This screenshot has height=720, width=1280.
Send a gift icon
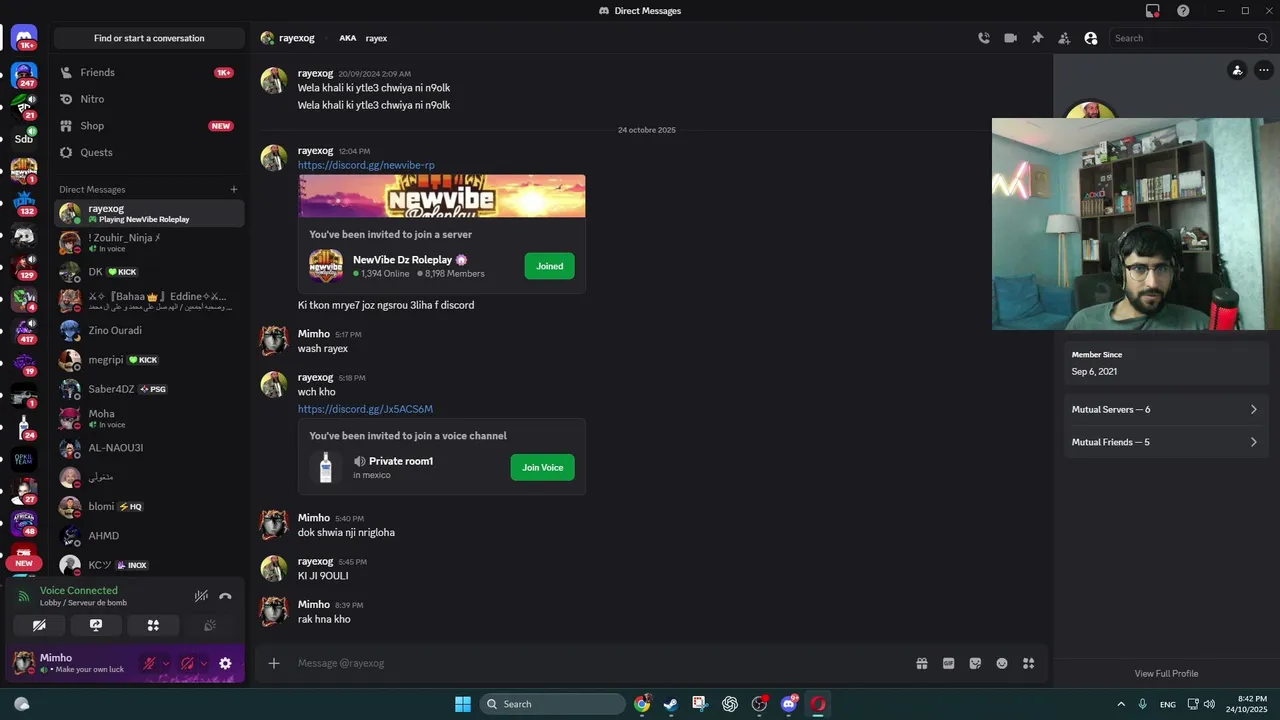click(x=922, y=663)
